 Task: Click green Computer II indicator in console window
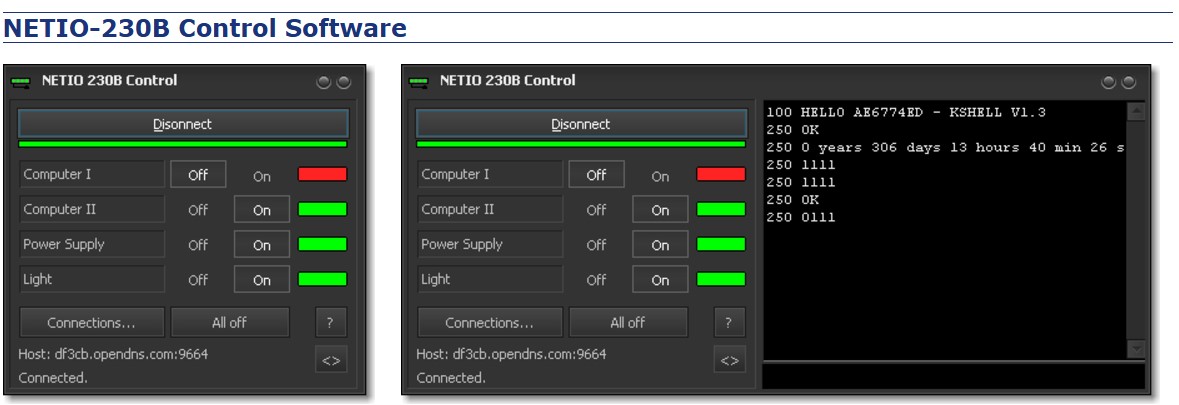pos(721,209)
